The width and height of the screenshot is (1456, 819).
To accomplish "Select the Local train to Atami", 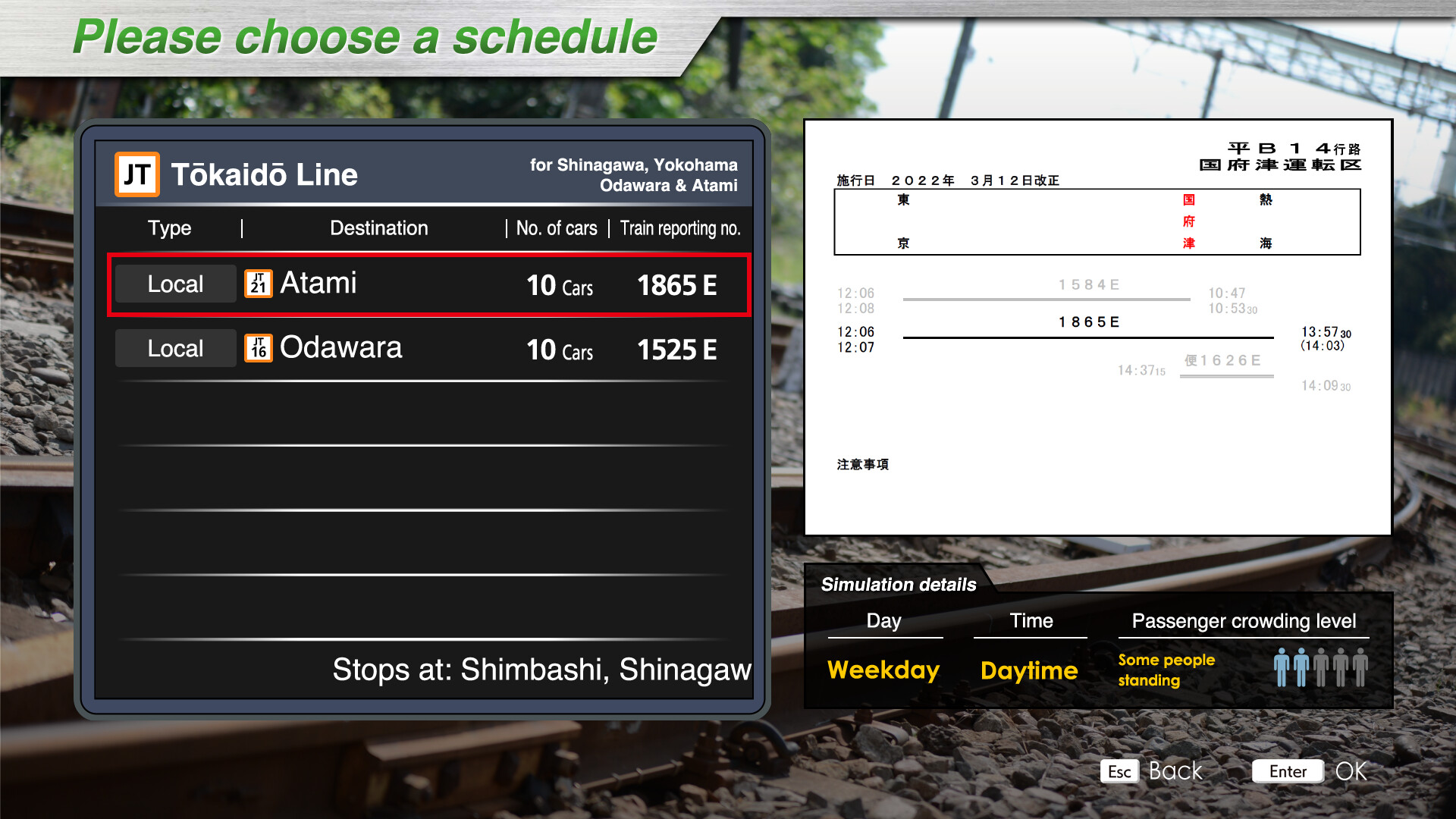I will (x=428, y=284).
